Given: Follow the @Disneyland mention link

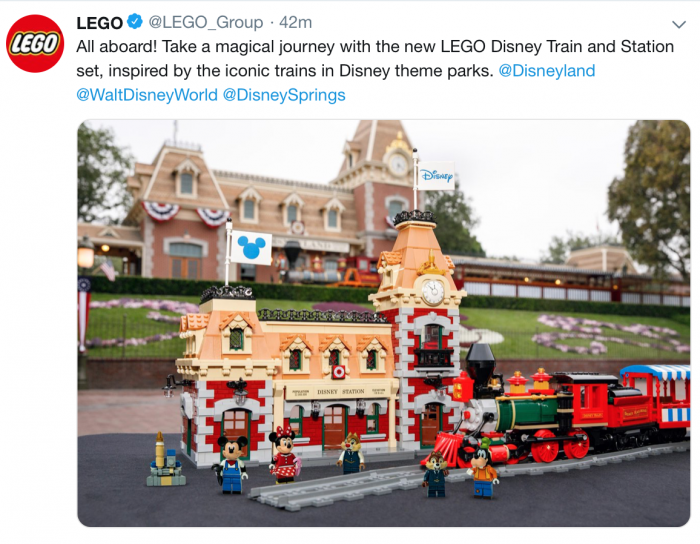Looking at the screenshot, I should [x=546, y=71].
